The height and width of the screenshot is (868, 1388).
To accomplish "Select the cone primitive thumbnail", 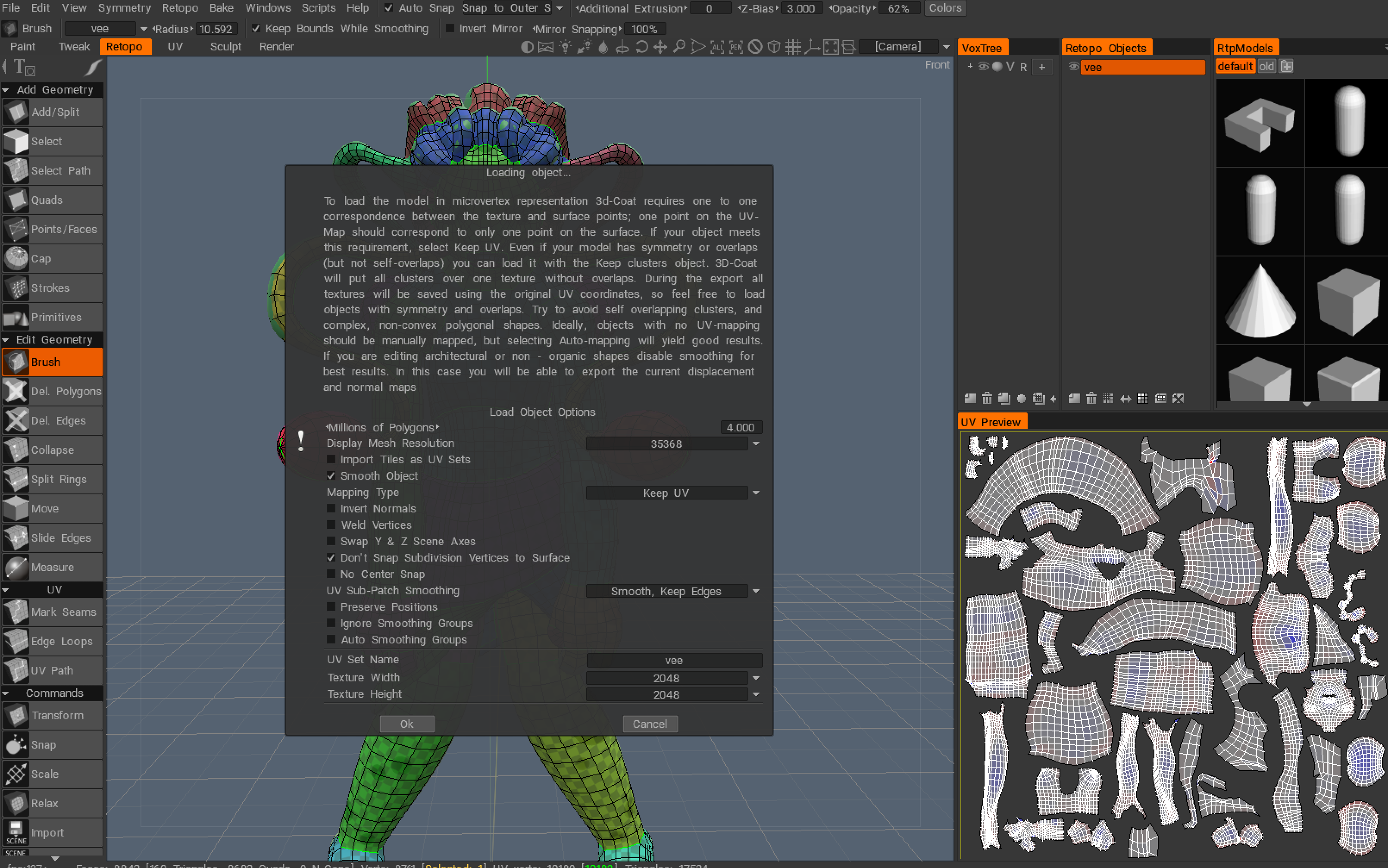I will click(x=1260, y=300).
